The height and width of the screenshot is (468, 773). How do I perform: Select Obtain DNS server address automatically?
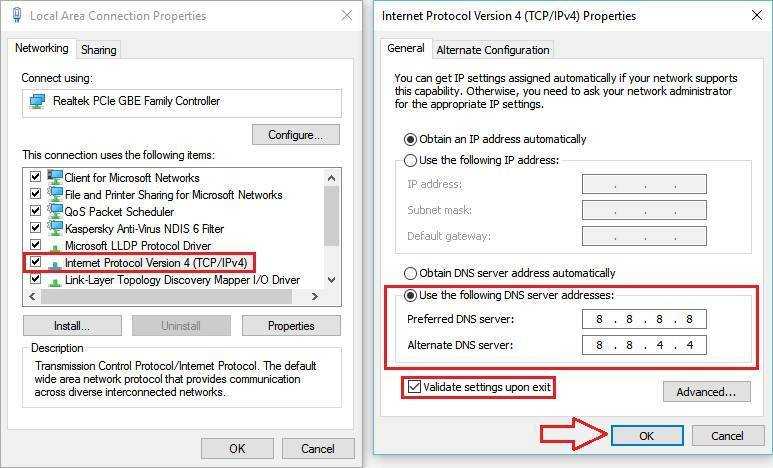click(410, 273)
